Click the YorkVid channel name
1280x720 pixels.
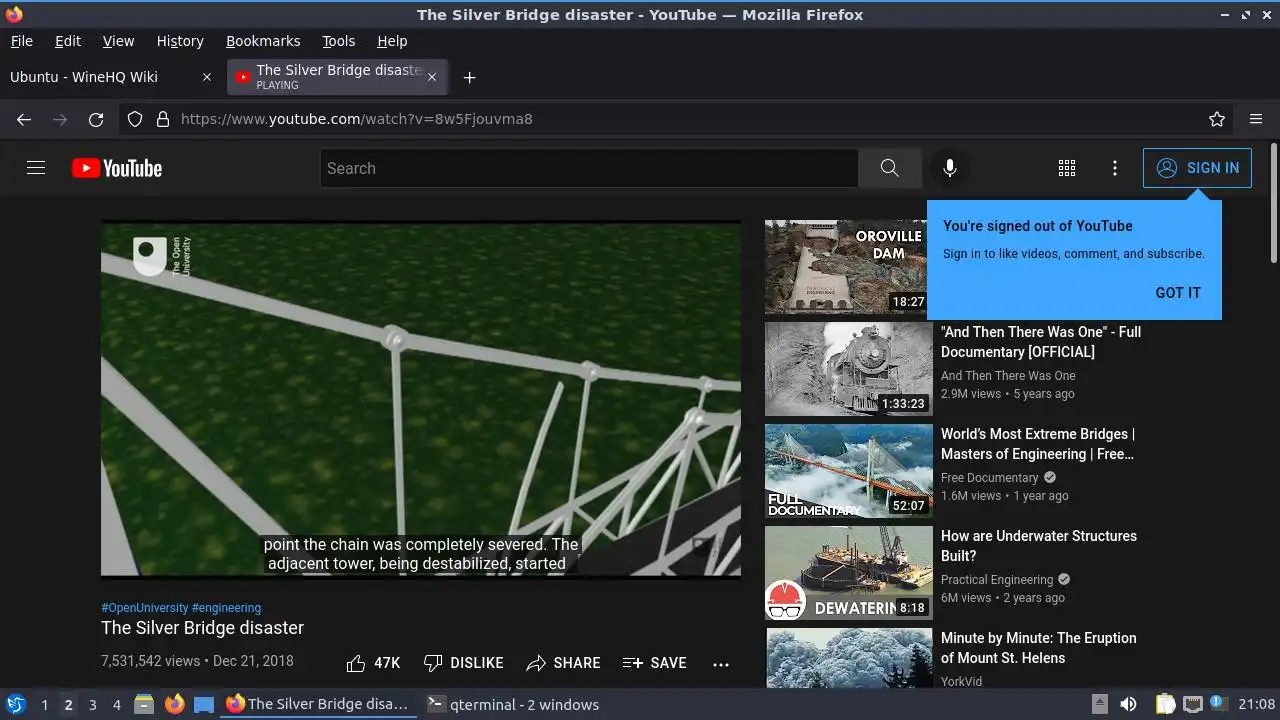(961, 681)
